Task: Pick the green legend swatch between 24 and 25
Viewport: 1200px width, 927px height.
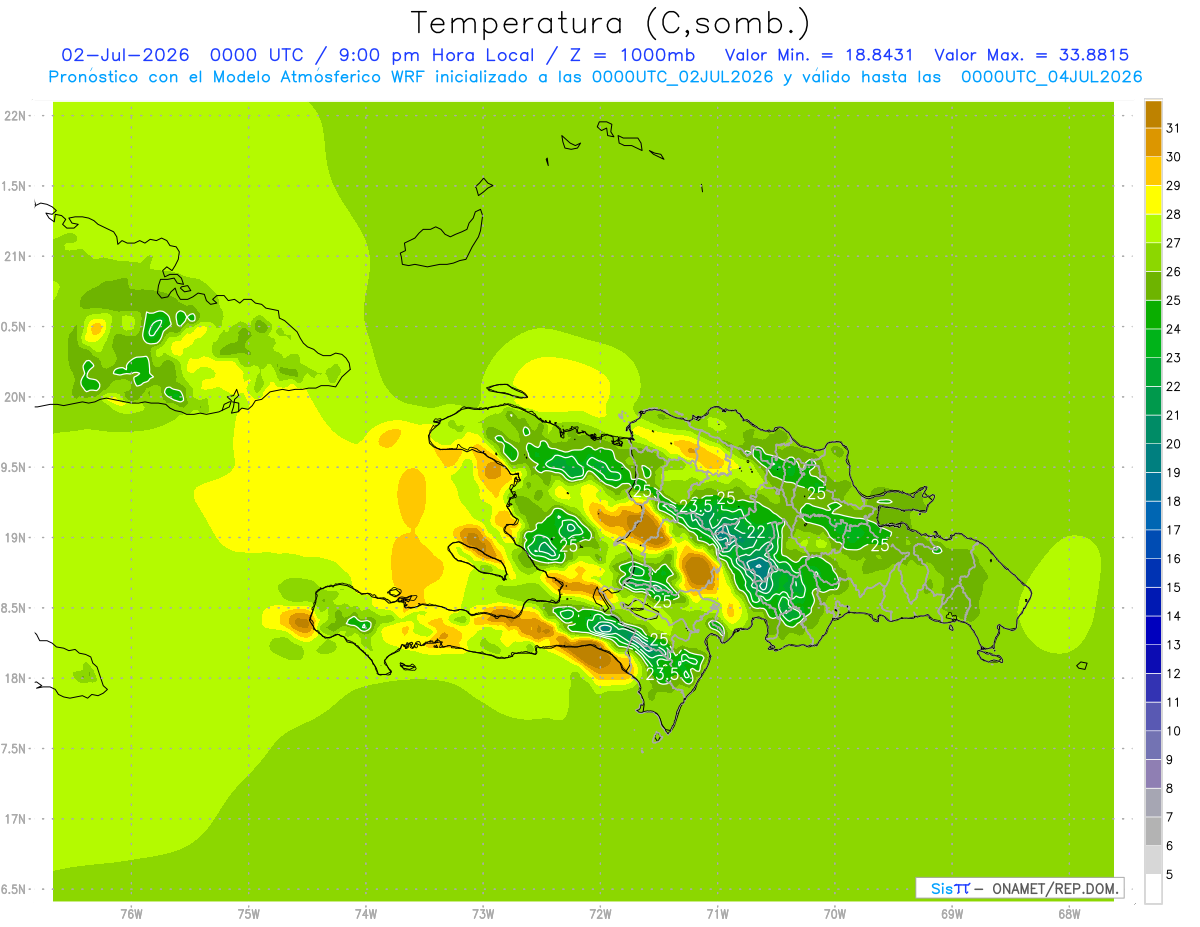Action: point(1153,314)
